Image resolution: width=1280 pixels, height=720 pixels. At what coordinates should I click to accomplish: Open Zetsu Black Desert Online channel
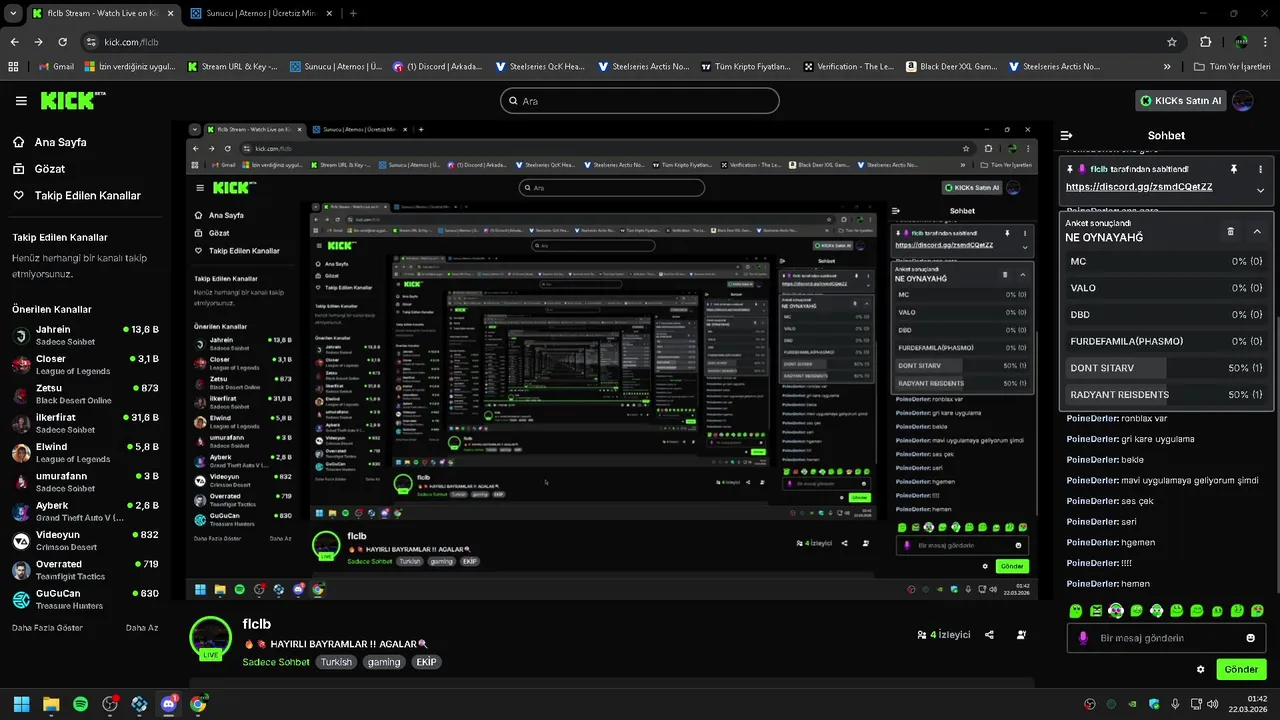[x=85, y=393]
